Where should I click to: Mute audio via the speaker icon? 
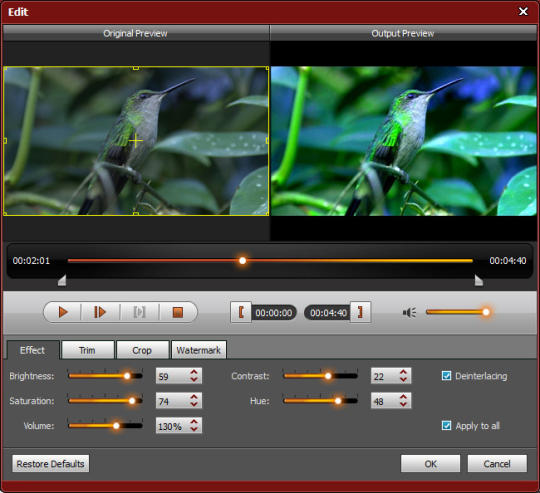coord(409,313)
